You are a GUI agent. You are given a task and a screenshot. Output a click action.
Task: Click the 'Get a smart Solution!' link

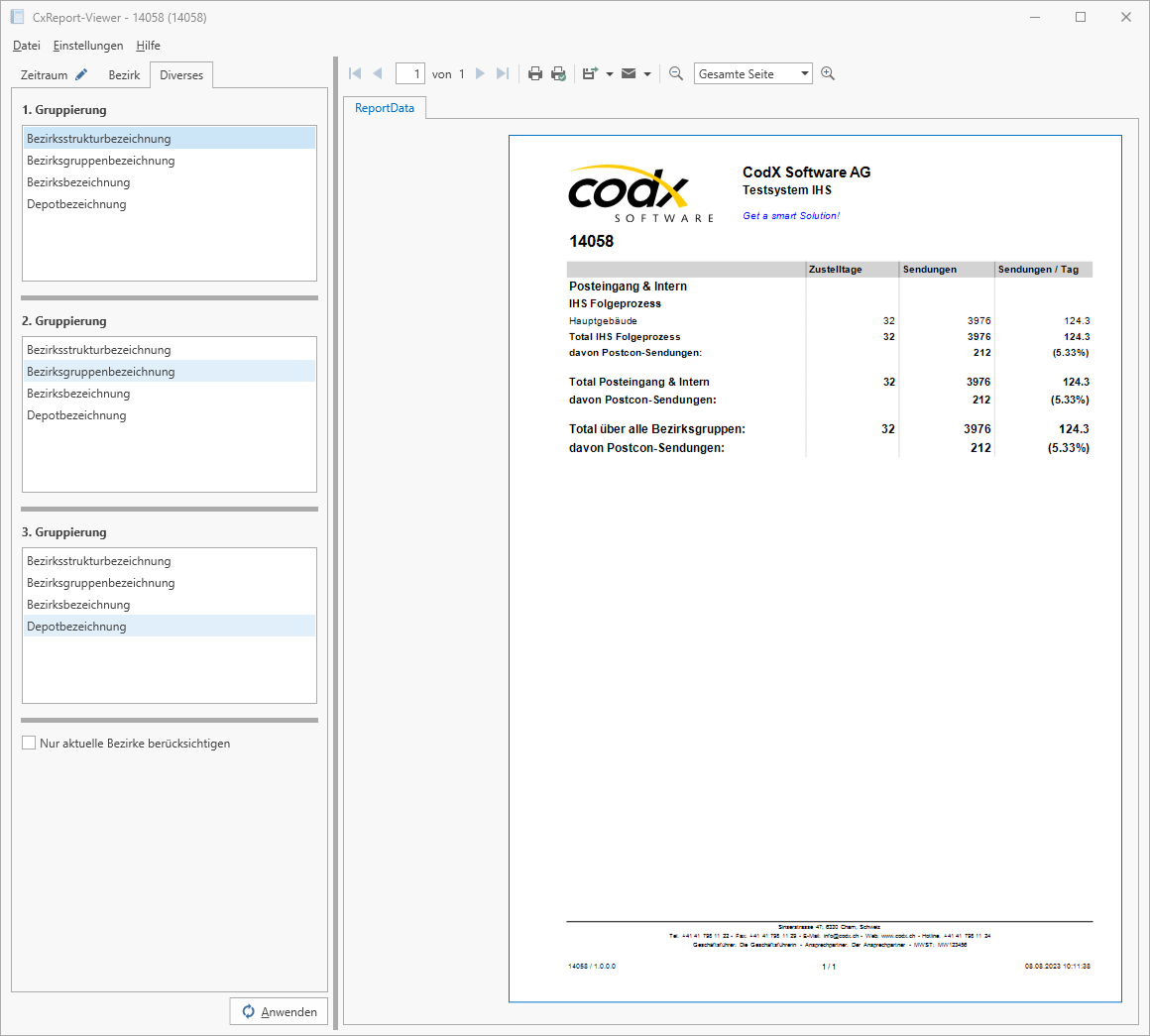tap(790, 215)
